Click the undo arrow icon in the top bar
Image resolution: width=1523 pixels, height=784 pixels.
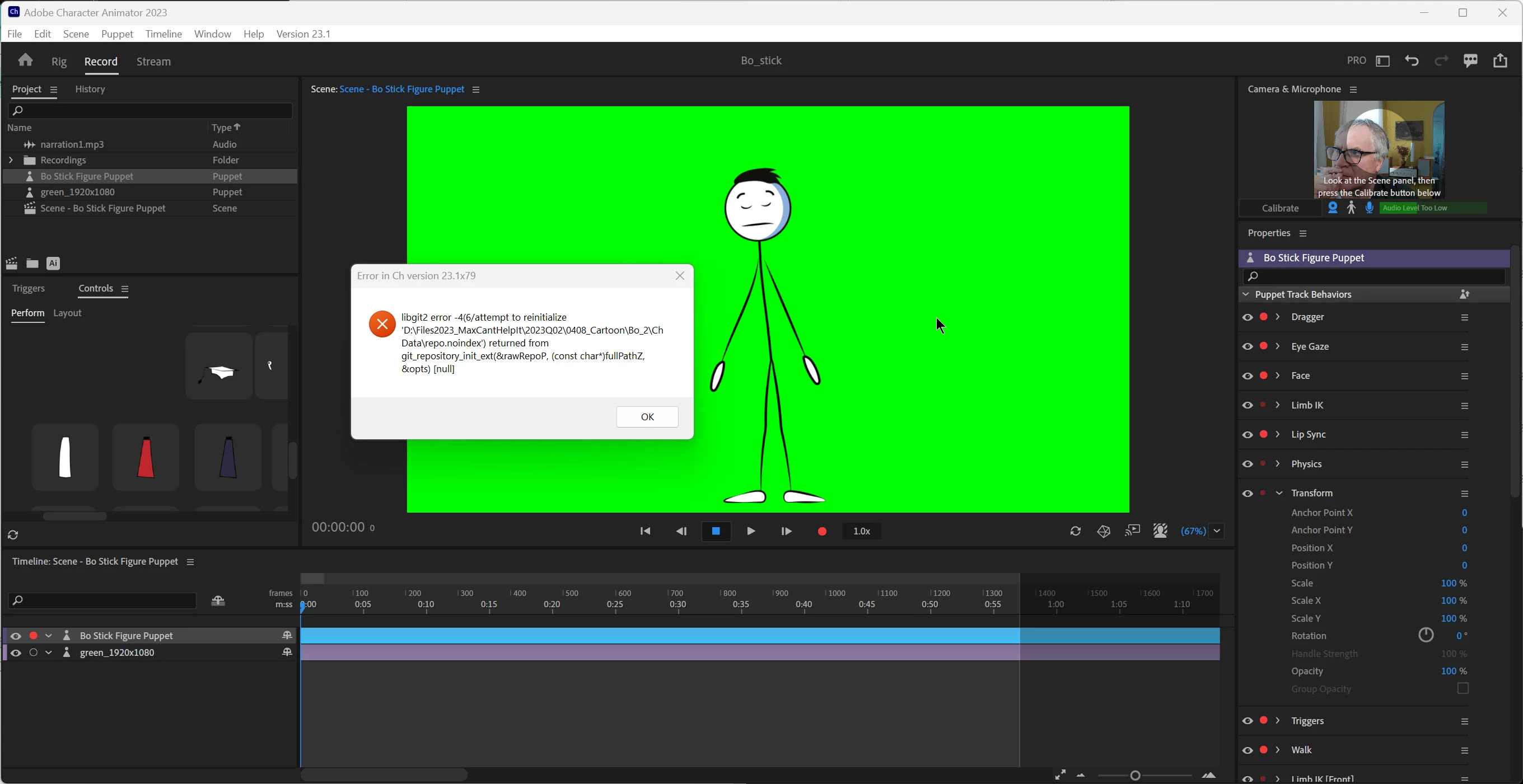point(1412,60)
